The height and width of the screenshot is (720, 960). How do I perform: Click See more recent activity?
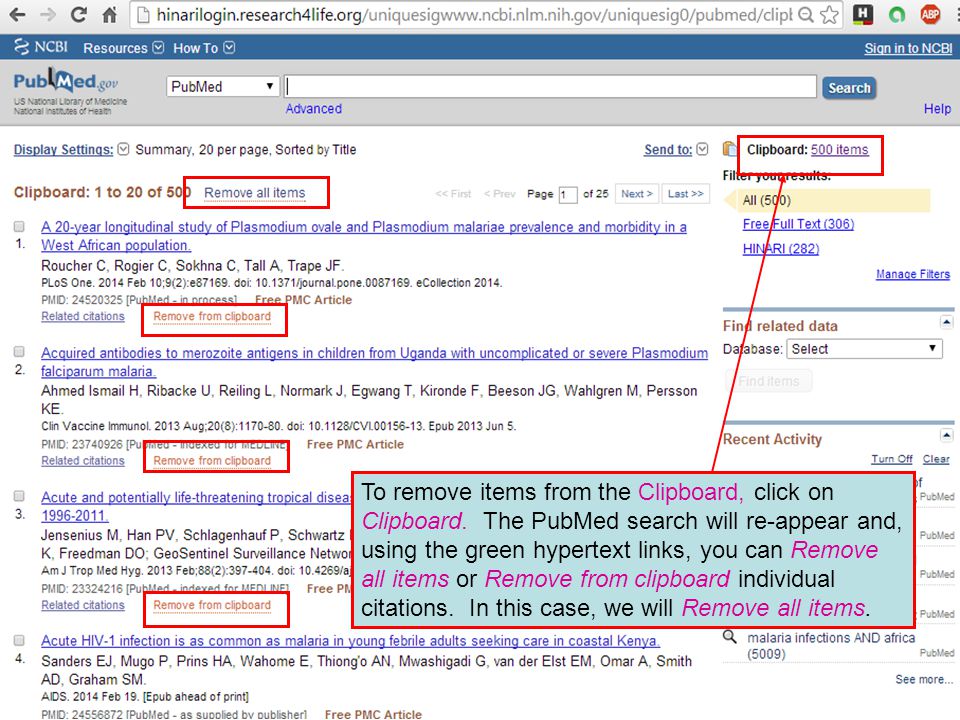click(x=924, y=679)
